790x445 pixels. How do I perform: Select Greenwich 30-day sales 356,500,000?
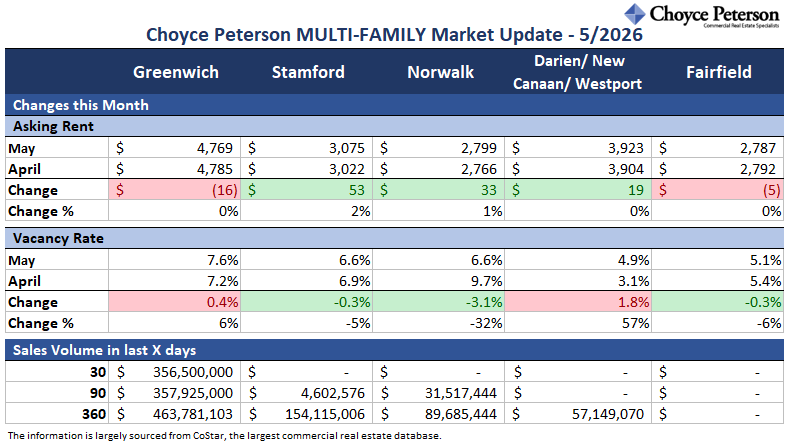(x=175, y=372)
